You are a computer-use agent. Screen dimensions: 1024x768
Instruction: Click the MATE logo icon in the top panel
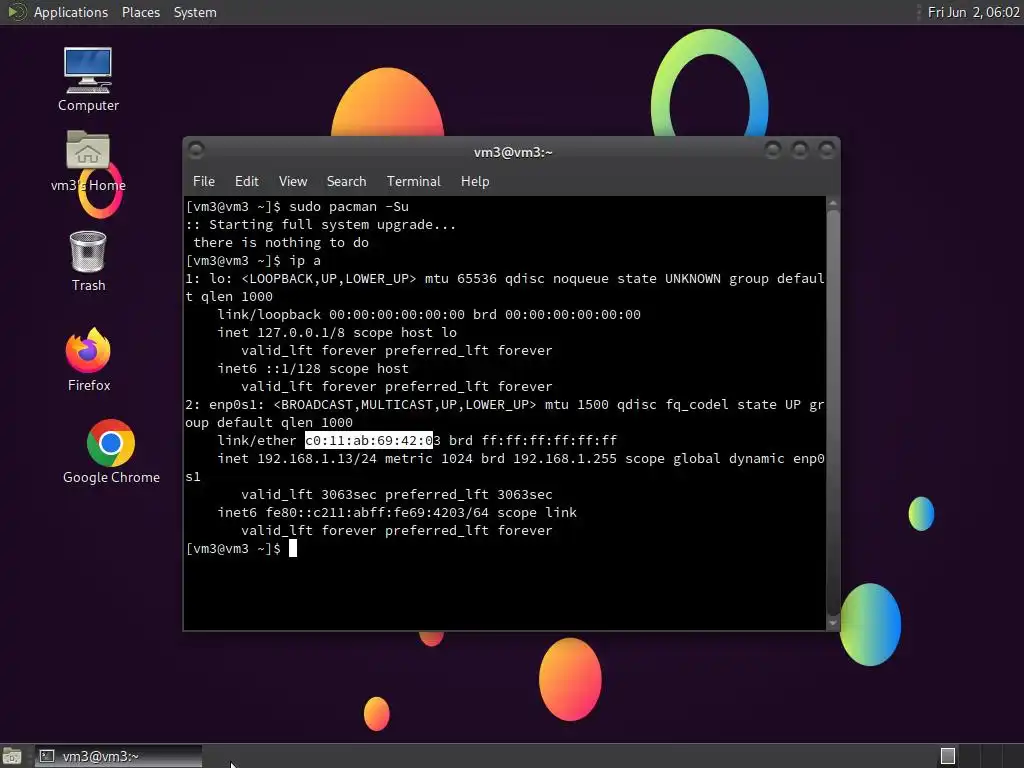(16, 12)
